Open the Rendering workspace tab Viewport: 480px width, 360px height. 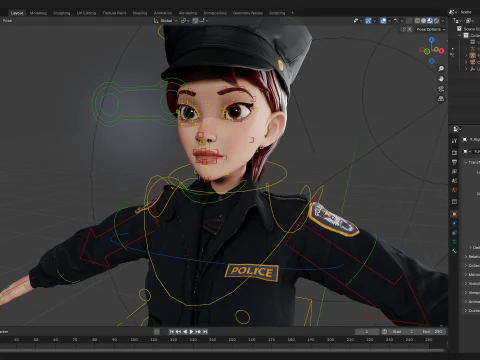188,13
